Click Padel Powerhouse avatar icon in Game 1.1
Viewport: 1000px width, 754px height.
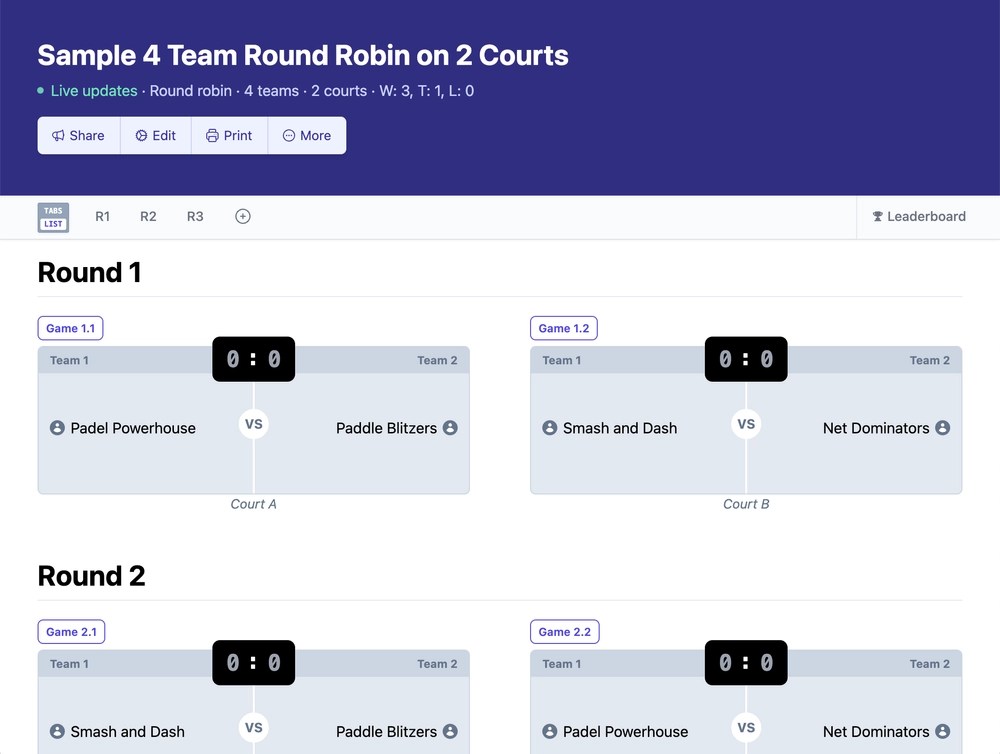(57, 428)
